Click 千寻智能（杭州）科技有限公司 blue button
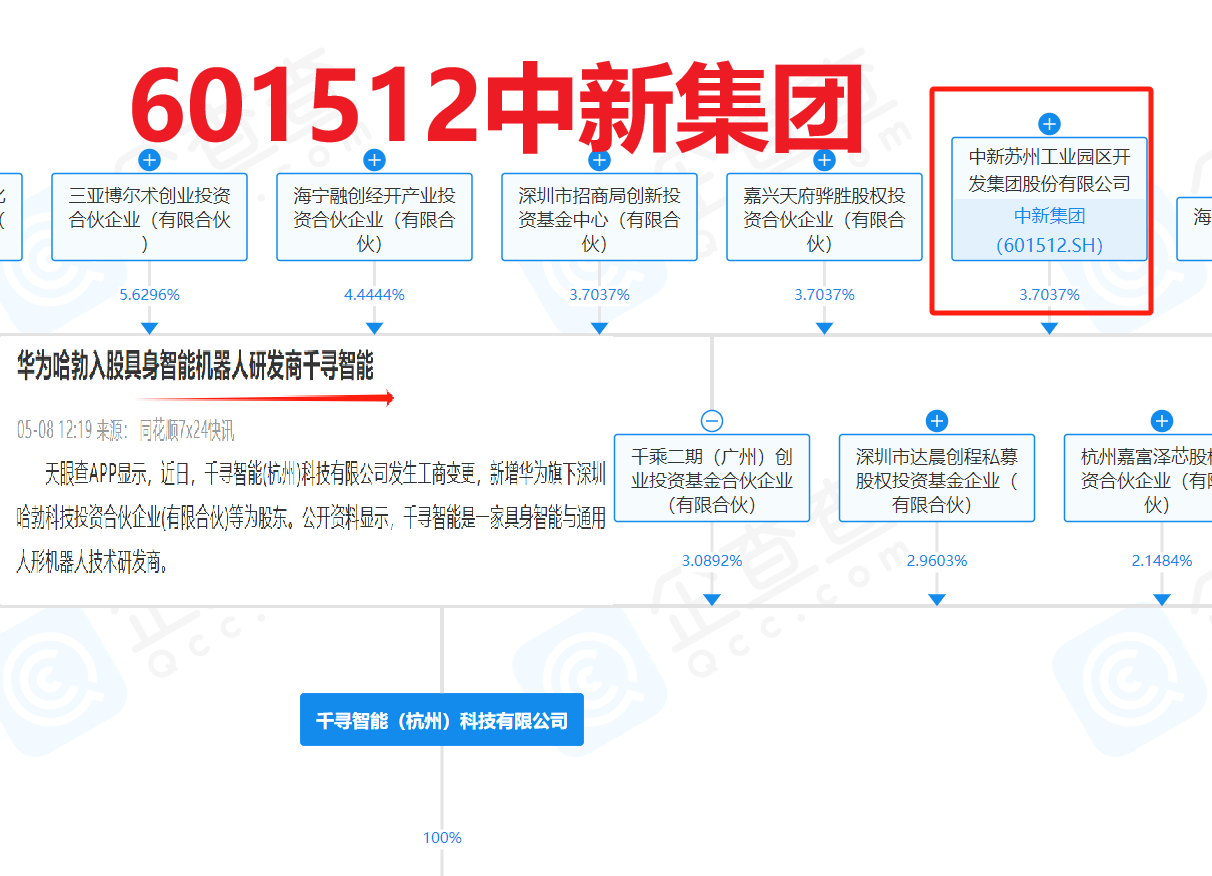Screen dimensions: 1212x876 pyautogui.click(x=441, y=720)
